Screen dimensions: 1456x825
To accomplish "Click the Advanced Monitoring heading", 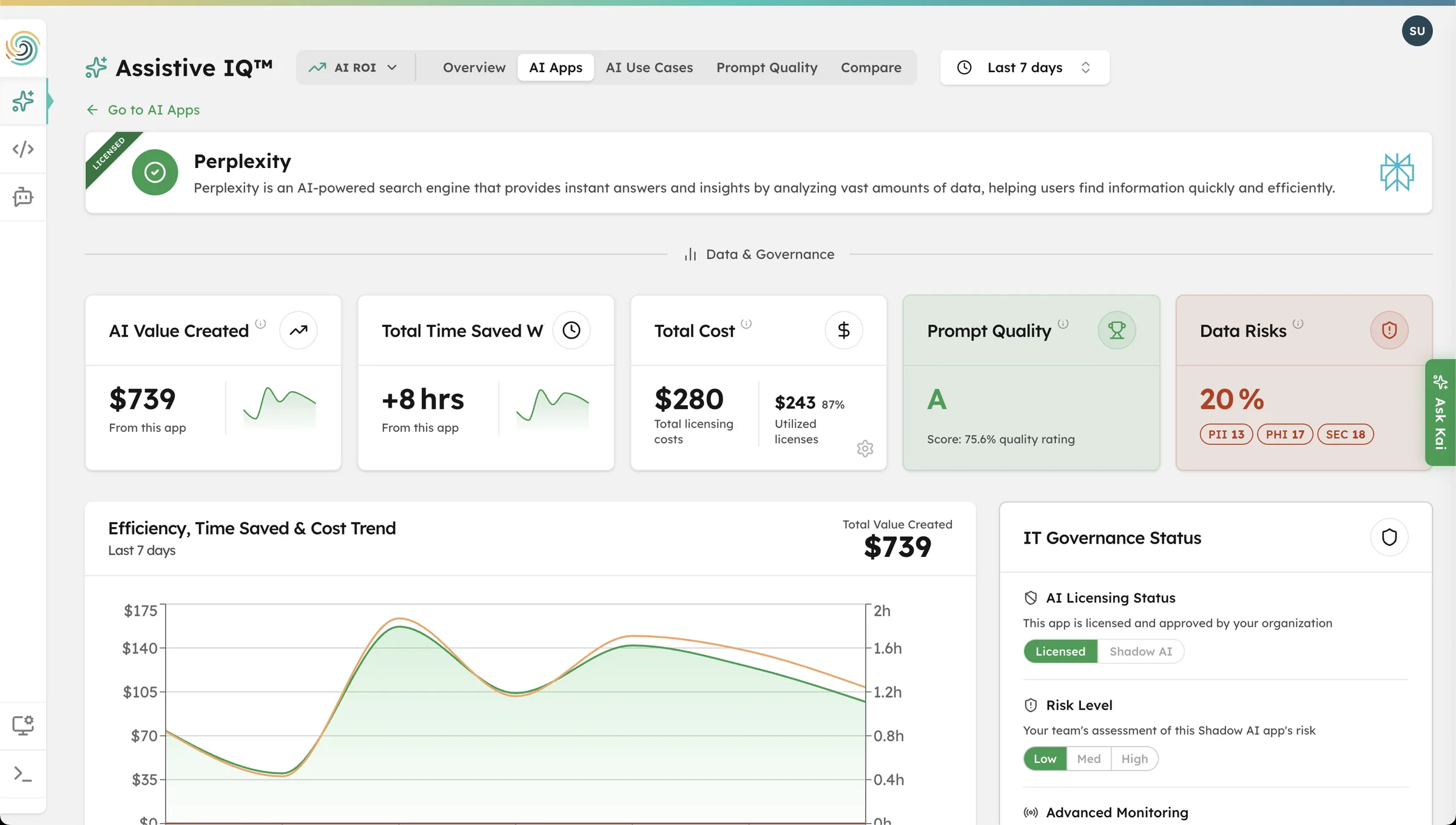I will (1117, 812).
